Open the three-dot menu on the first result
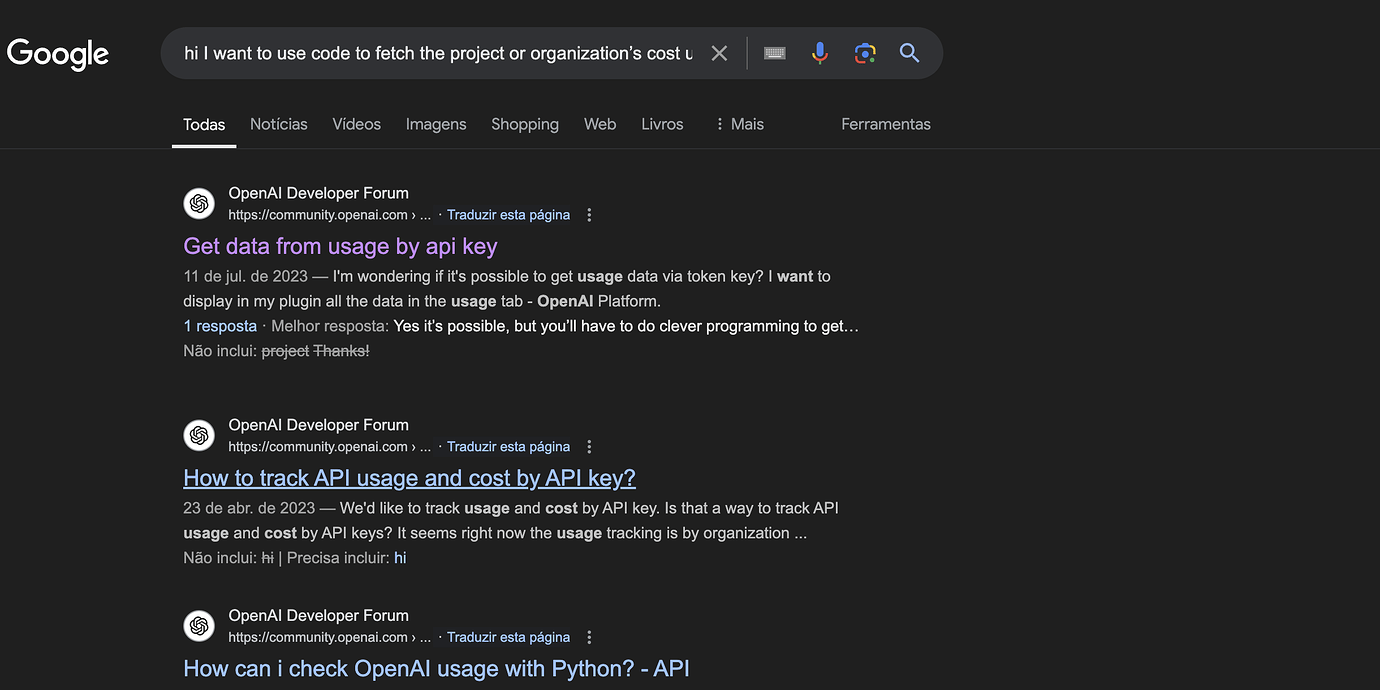The image size is (1380, 690). (588, 214)
